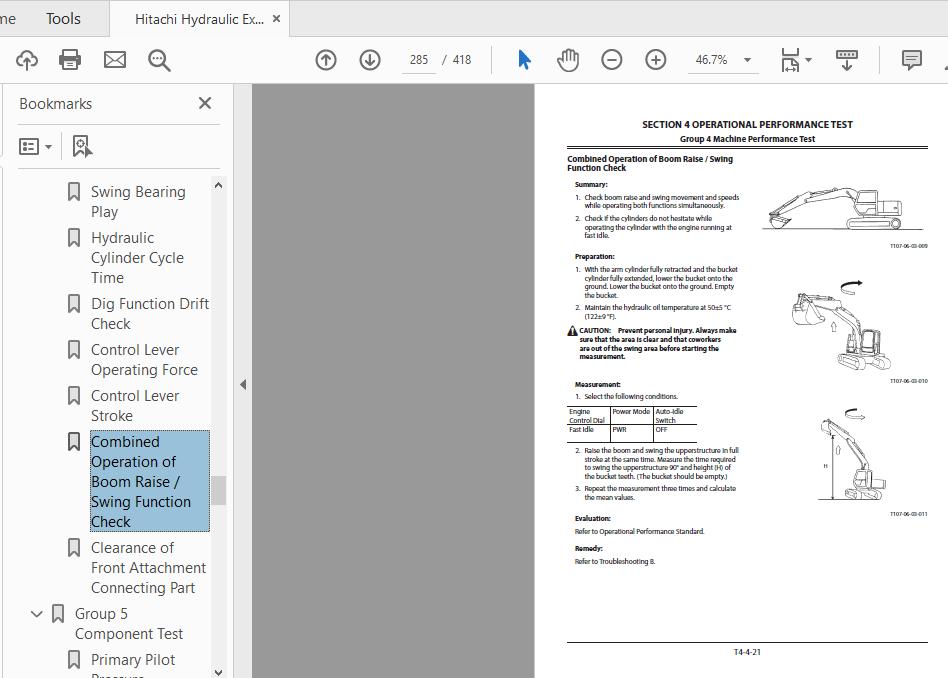Click the email envelope icon
948x678 pixels.
(x=115, y=60)
